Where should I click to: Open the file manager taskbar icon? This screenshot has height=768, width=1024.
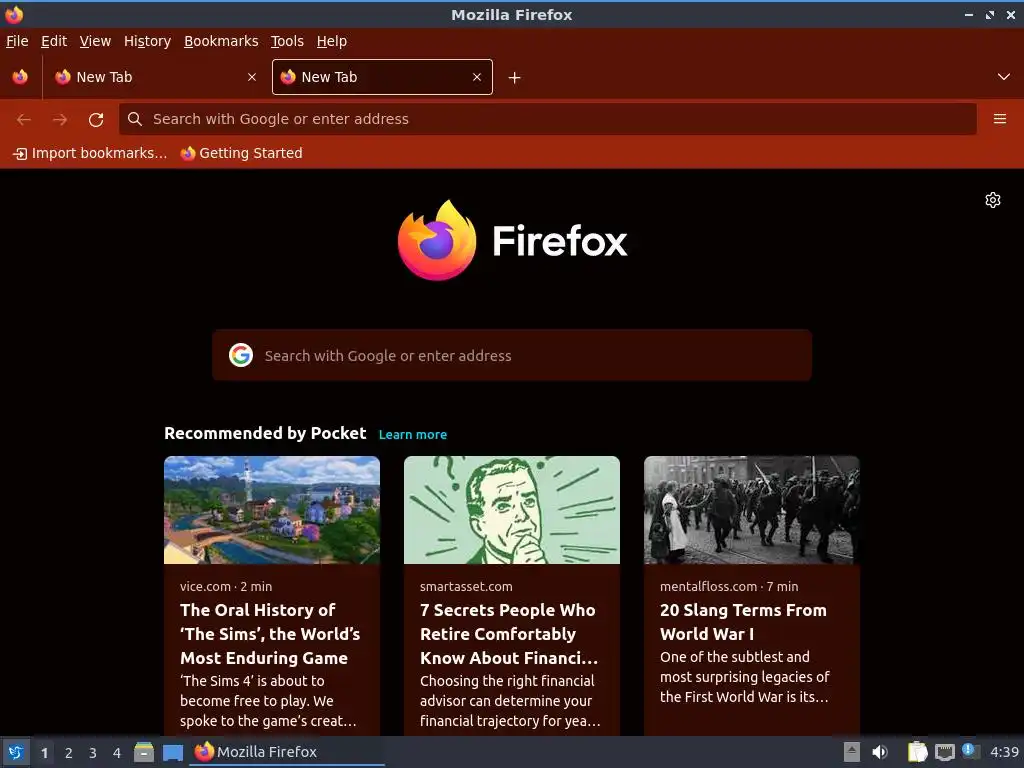click(144, 752)
